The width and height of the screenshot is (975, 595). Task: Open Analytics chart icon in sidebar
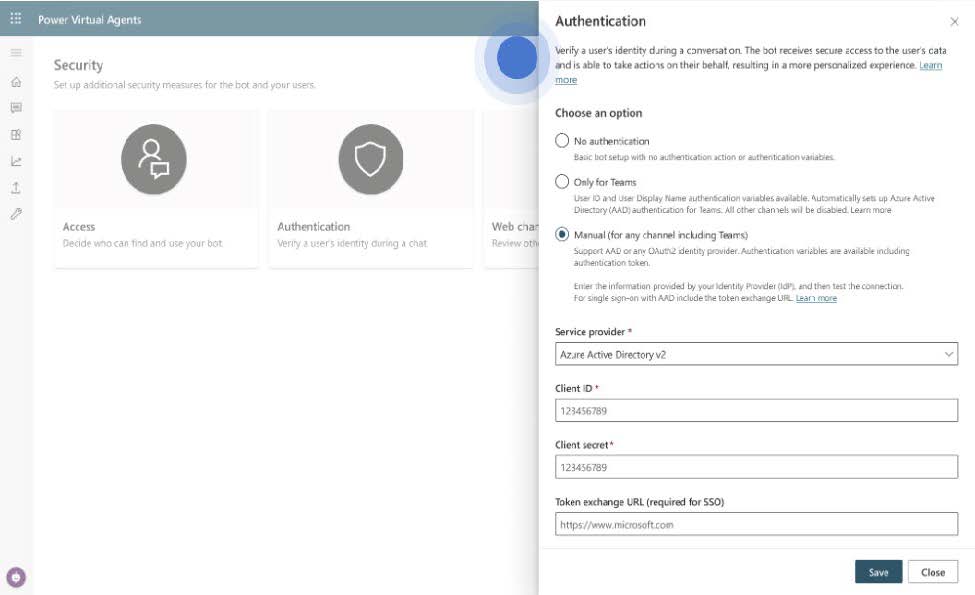click(16, 162)
